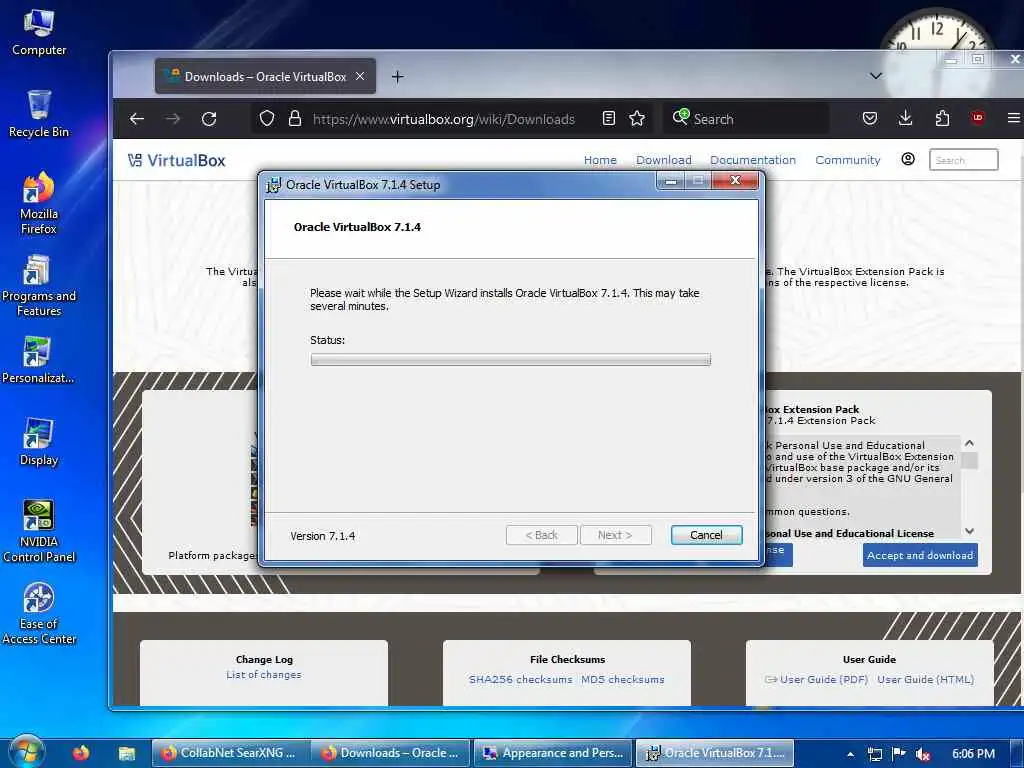Cancel the VirtualBox 7.1.4 installation

706,535
